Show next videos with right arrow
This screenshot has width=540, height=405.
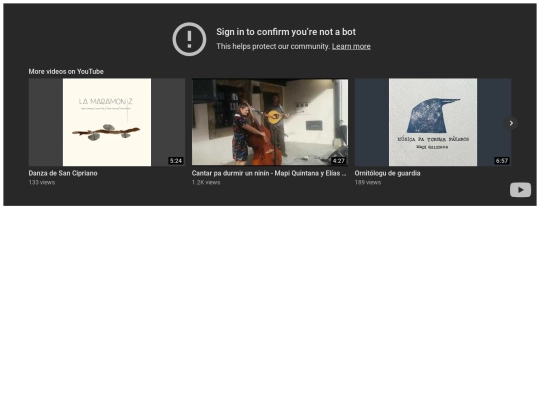point(511,123)
